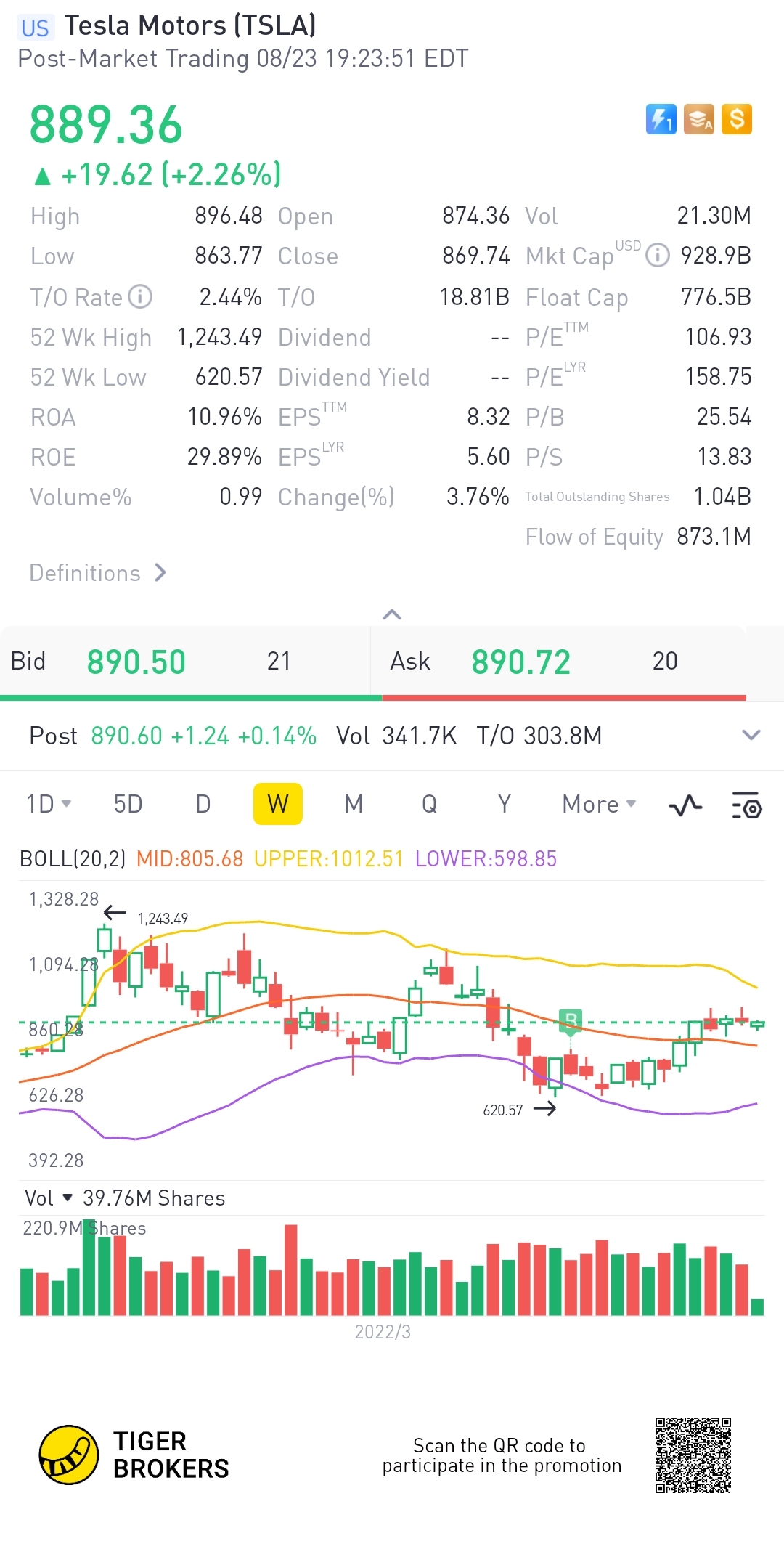784x1565 pixels.
Task: Switch chart to 5D view
Action: pyautogui.click(x=128, y=804)
